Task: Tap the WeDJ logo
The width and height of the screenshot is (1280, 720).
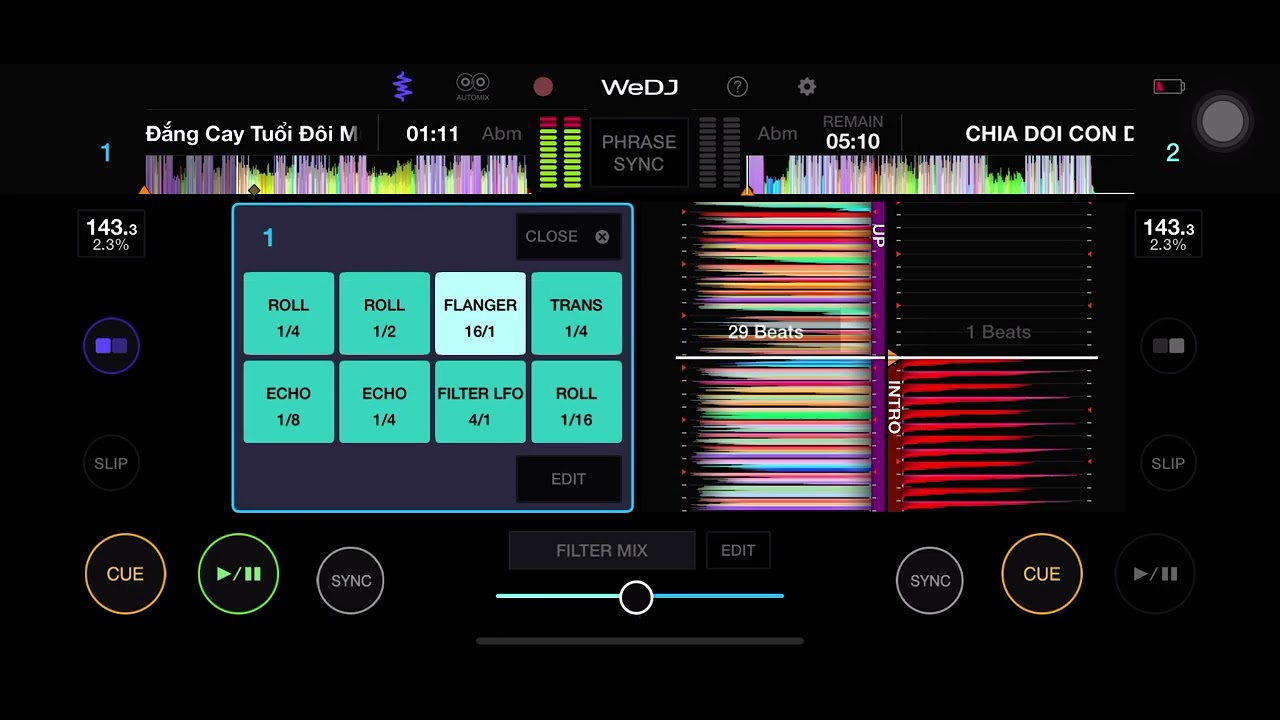Action: (x=640, y=87)
